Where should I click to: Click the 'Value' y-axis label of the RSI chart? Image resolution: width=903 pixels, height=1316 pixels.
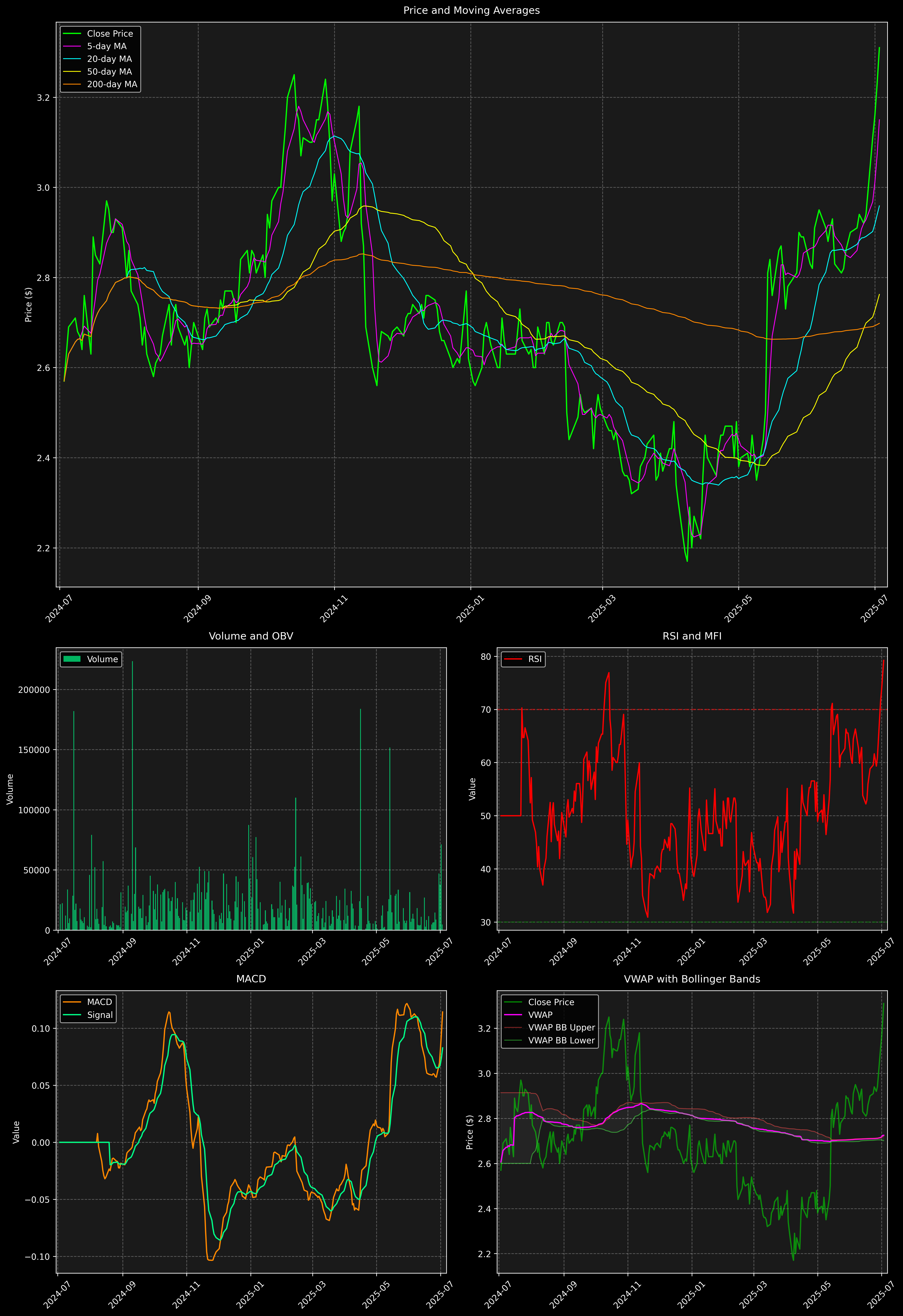(x=472, y=789)
